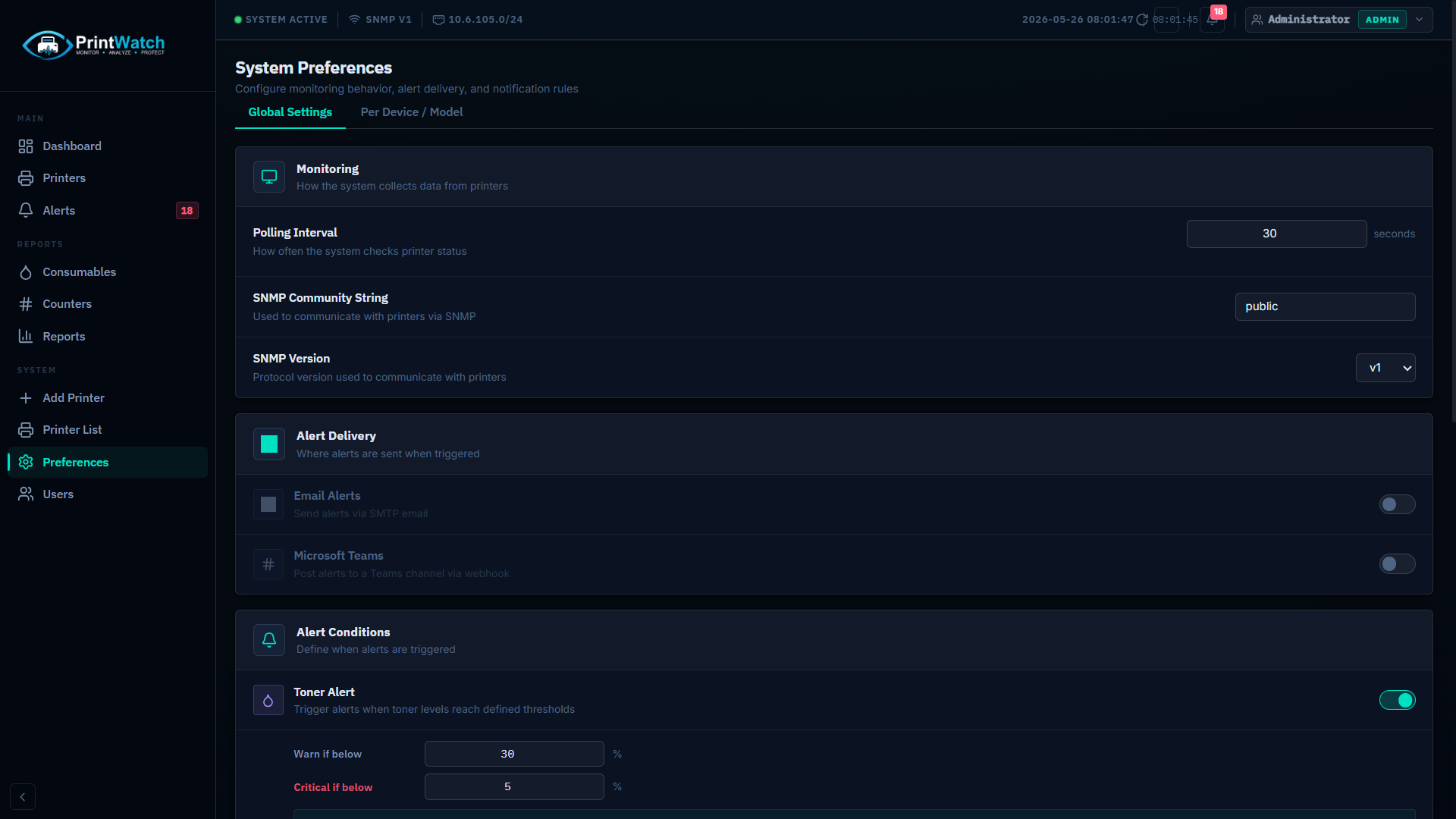Screen dimensions: 1456x819
Task: Click the green System Active indicator
Action: [238, 20]
